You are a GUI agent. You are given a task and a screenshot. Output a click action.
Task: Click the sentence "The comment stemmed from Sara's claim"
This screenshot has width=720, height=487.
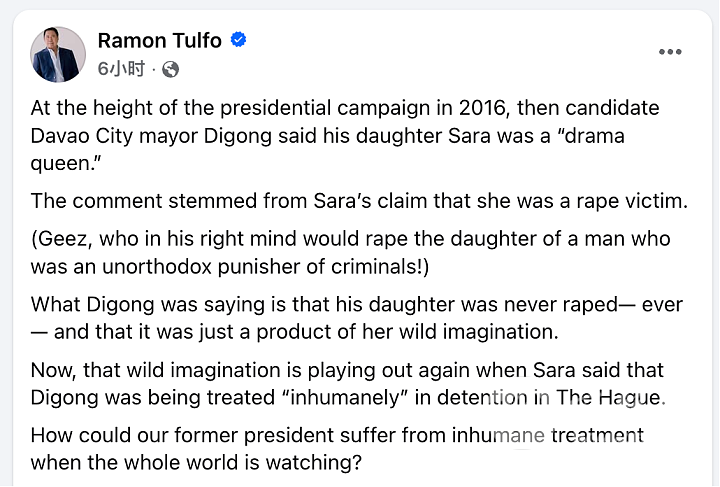[x=359, y=201]
